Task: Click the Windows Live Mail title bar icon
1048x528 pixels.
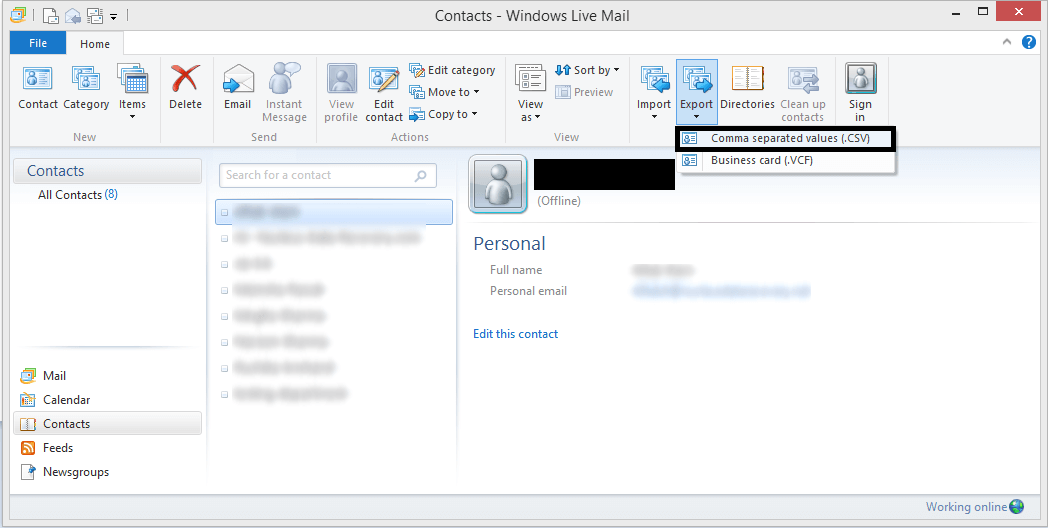Action: tap(18, 15)
